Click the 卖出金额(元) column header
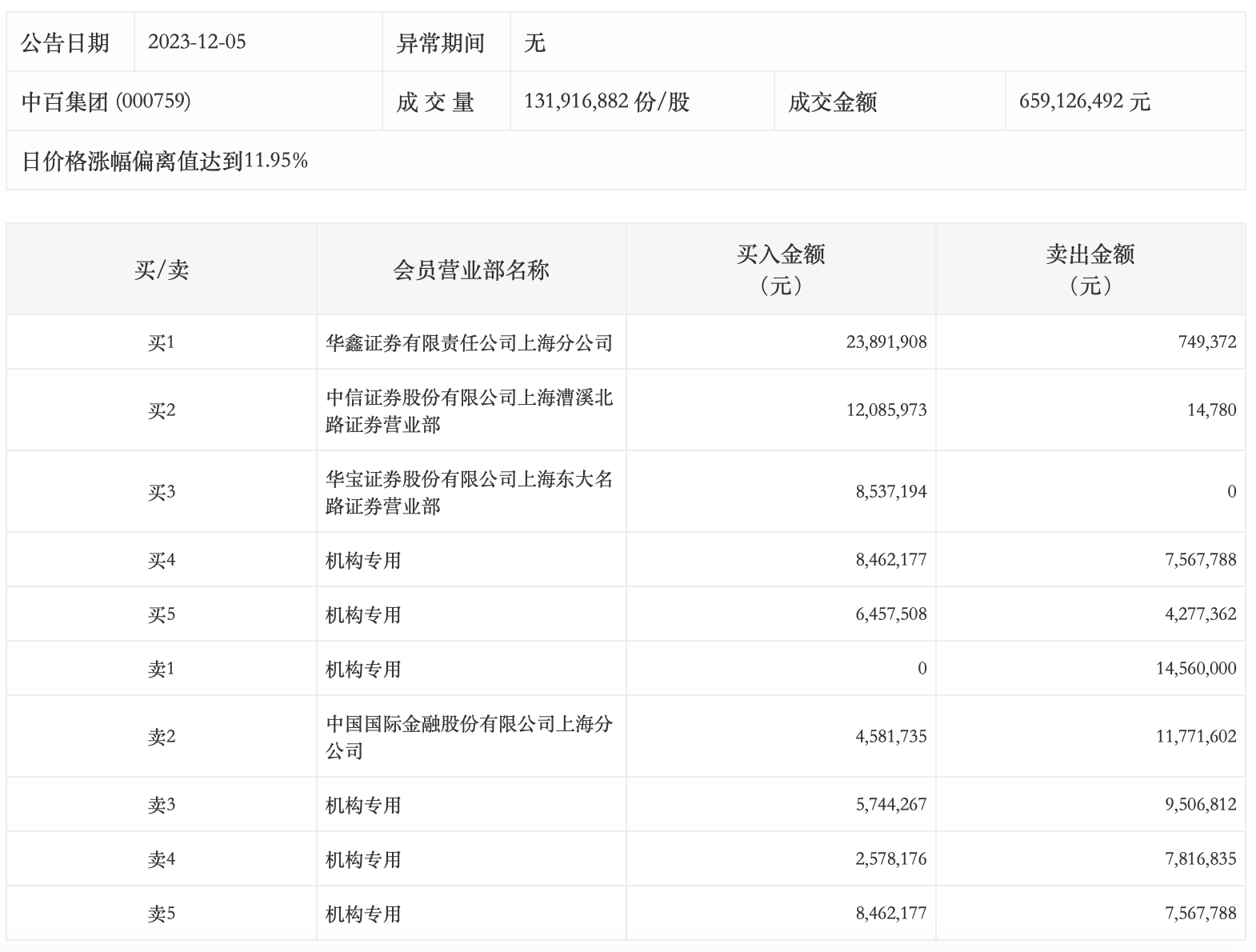Screen dimensions: 1256x952 (x=1090, y=270)
